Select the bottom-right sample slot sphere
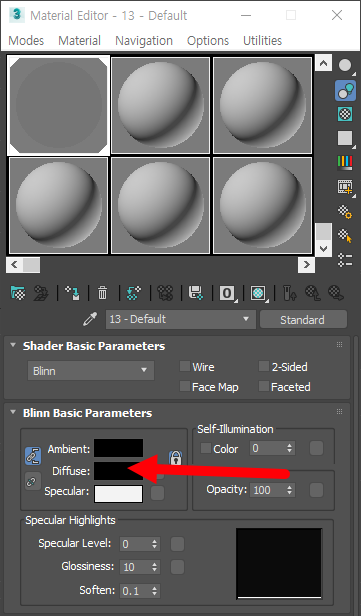 (262, 205)
